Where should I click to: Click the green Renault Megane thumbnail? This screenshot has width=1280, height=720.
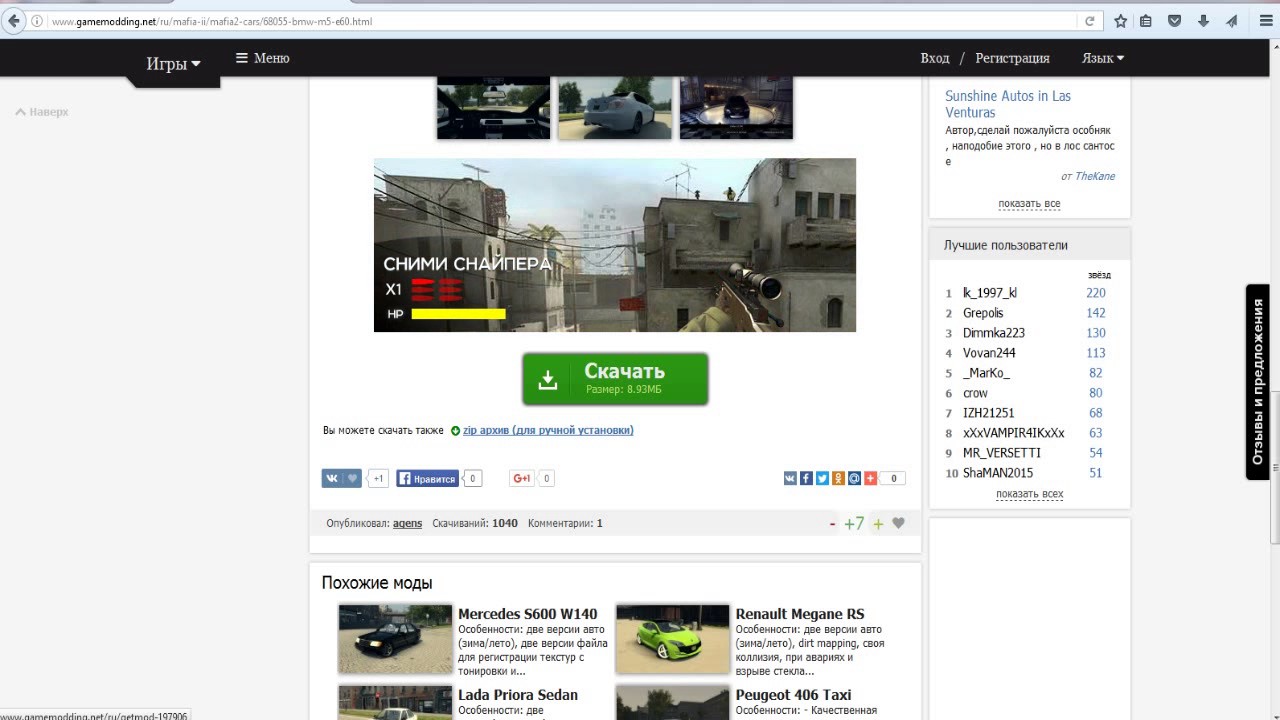pyautogui.click(x=673, y=639)
